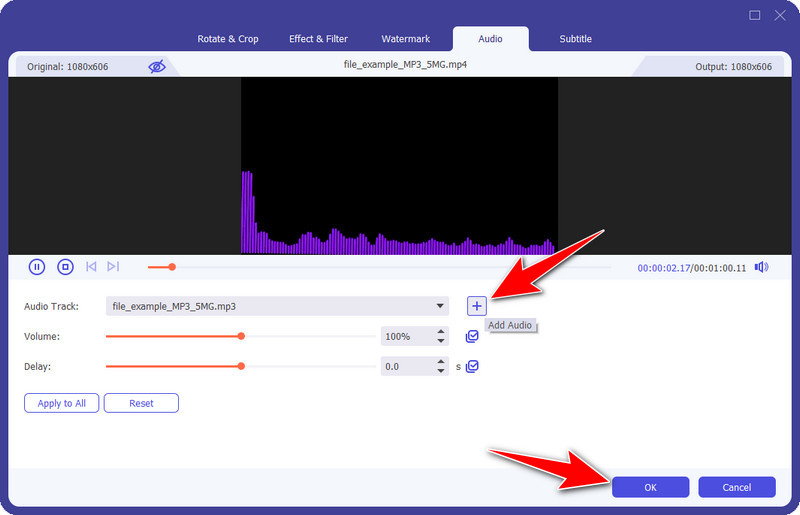Decrease delay with the down arrow
Image resolution: width=800 pixels, height=515 pixels.
coord(441,372)
